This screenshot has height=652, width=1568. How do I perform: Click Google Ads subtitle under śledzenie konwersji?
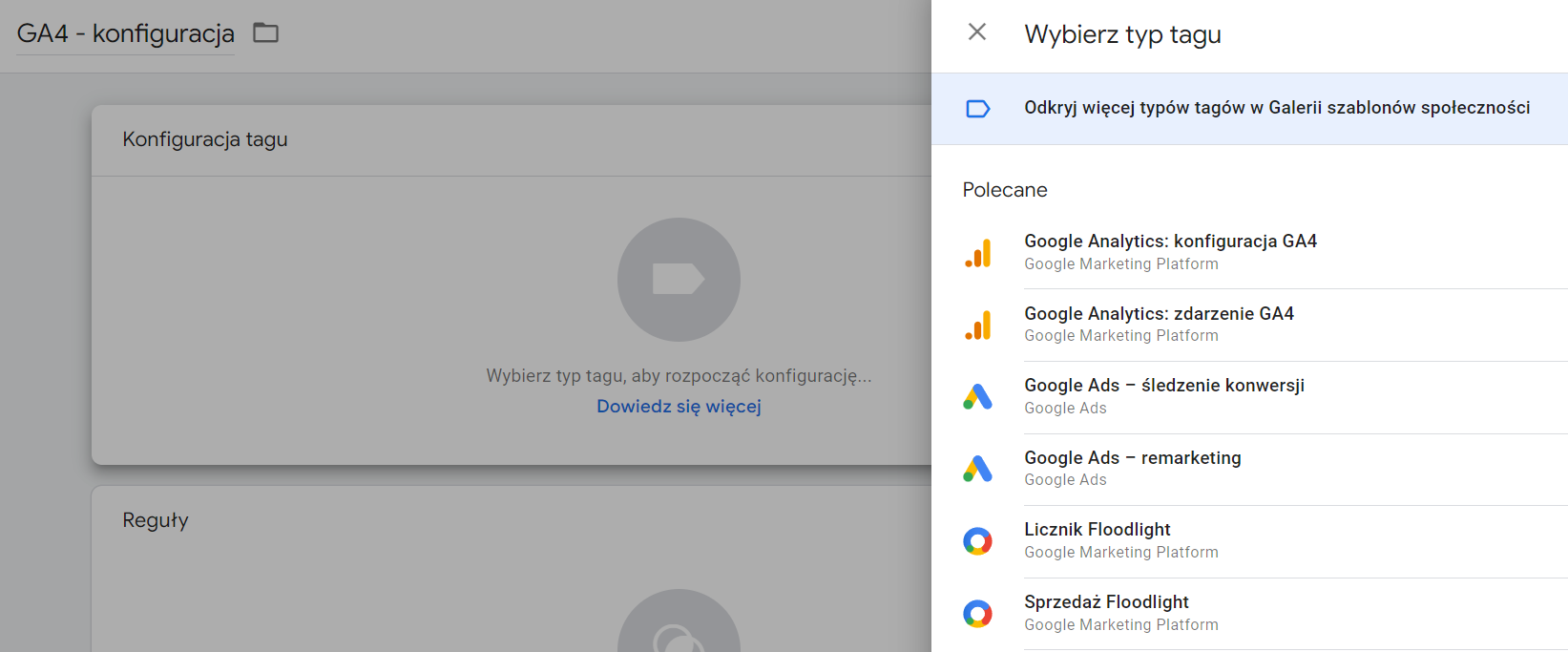point(1065,409)
